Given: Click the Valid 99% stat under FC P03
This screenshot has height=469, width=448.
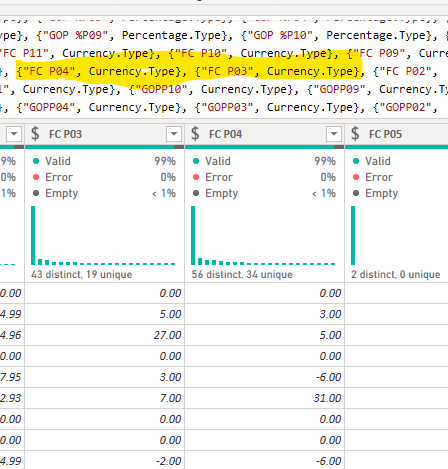Looking at the screenshot, I should 104,161.
